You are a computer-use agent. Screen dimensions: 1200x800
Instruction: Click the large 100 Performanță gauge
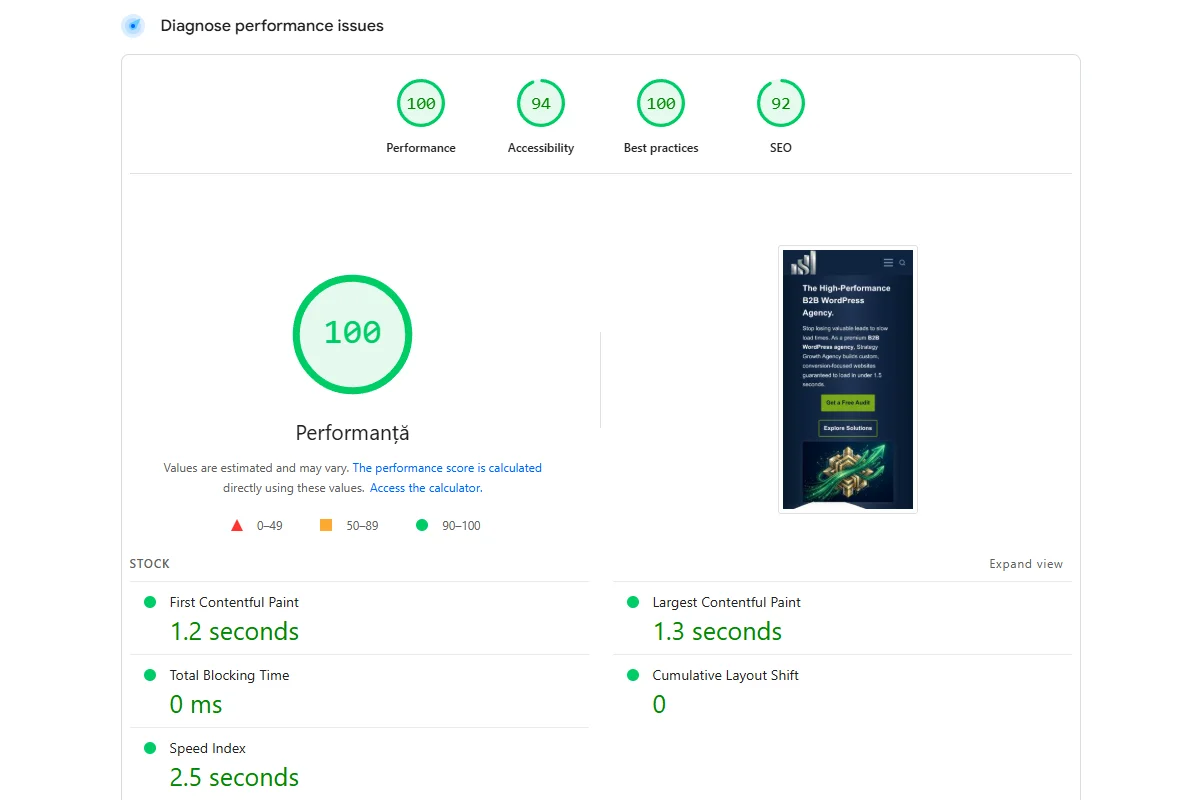[x=352, y=333]
